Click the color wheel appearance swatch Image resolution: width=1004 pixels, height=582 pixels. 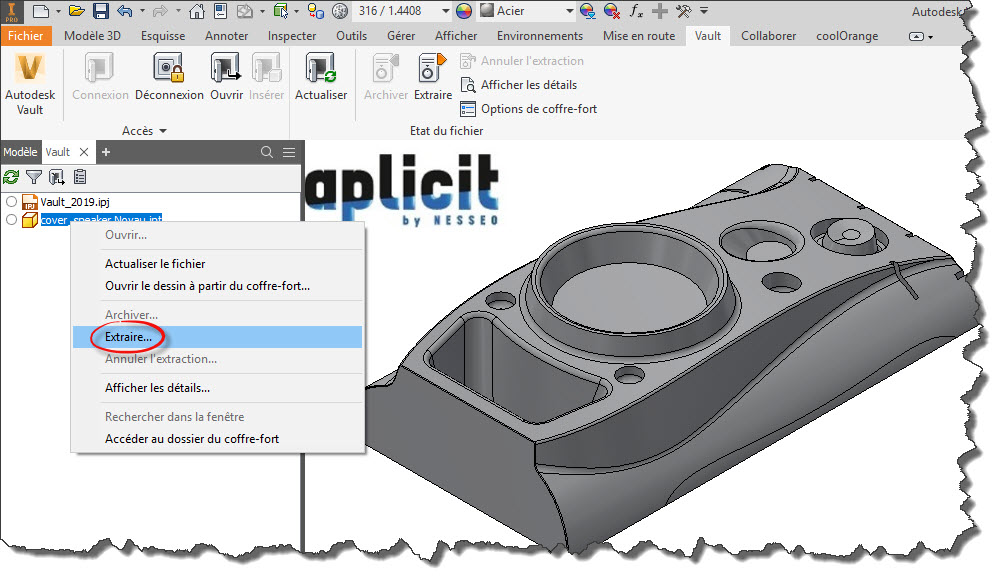(x=463, y=12)
